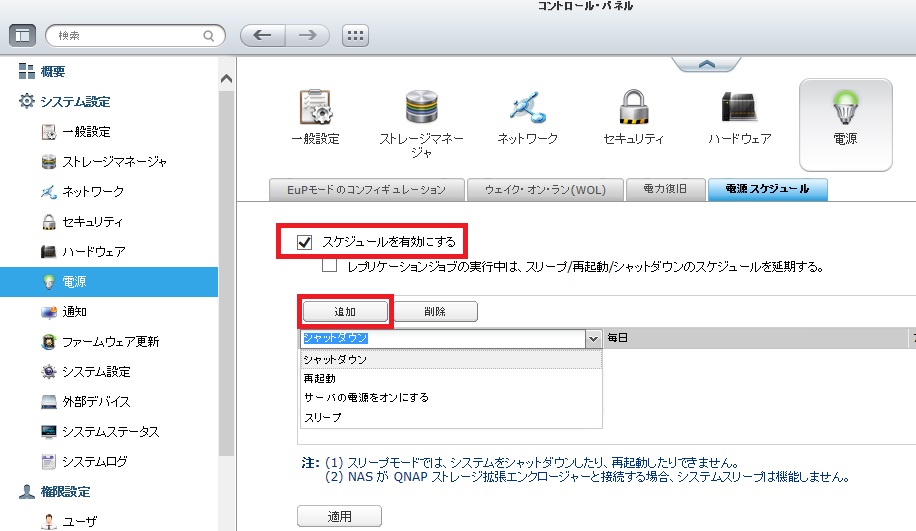Collapse the top icon bar chevron
This screenshot has width=916, height=531.
coord(707,64)
